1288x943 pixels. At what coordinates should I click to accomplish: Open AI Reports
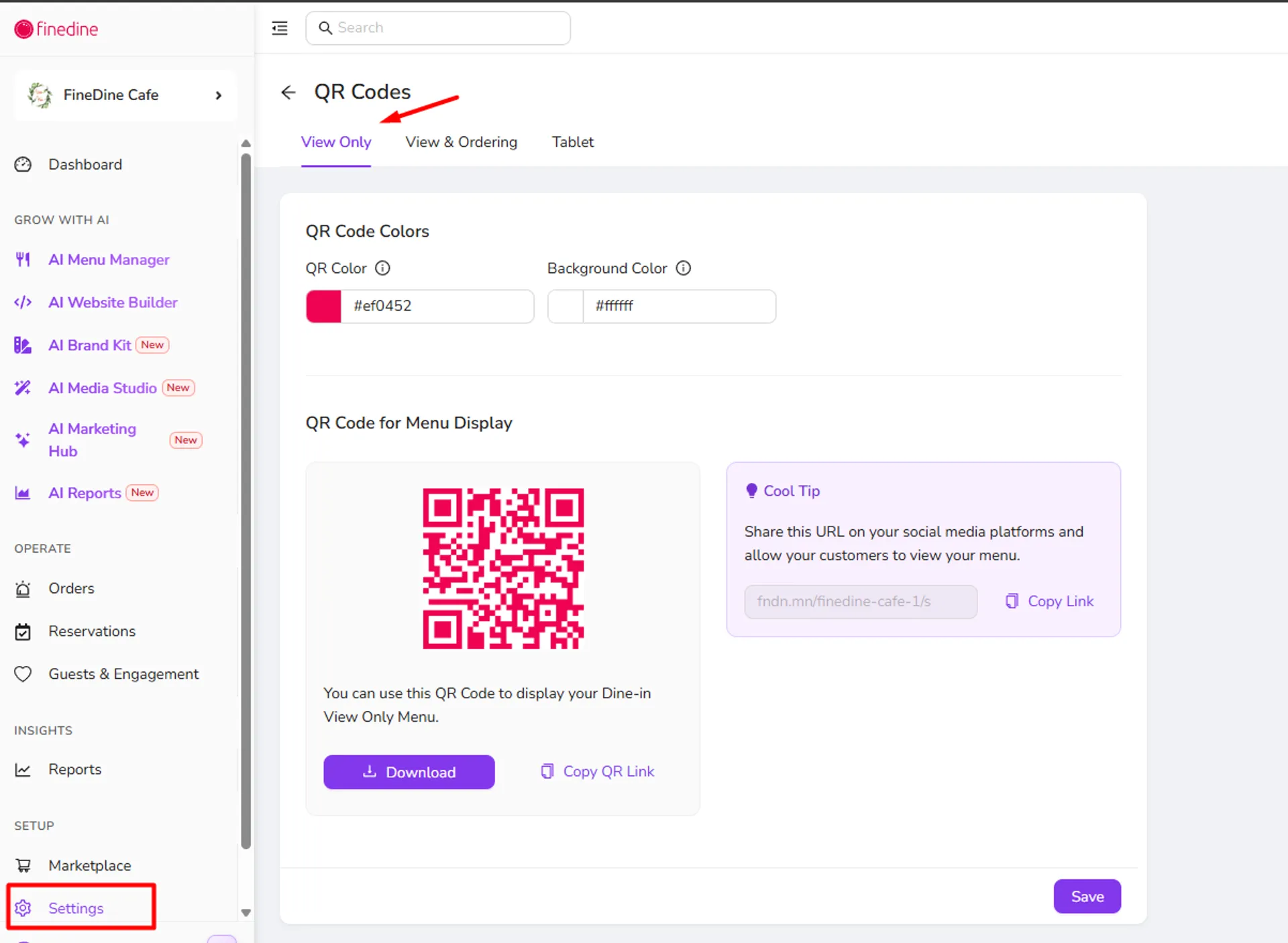(85, 493)
